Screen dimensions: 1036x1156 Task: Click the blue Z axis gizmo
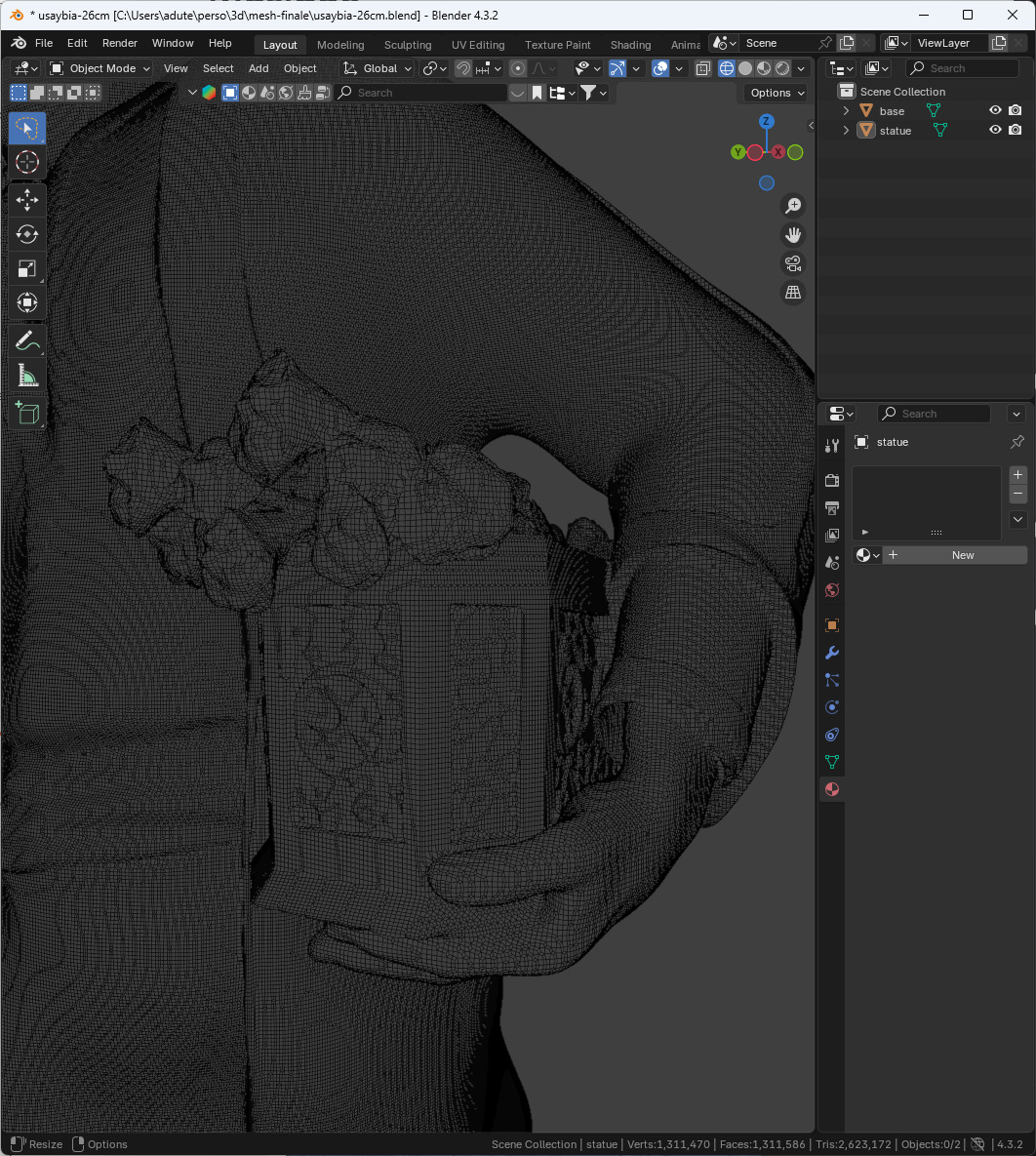pos(767,122)
